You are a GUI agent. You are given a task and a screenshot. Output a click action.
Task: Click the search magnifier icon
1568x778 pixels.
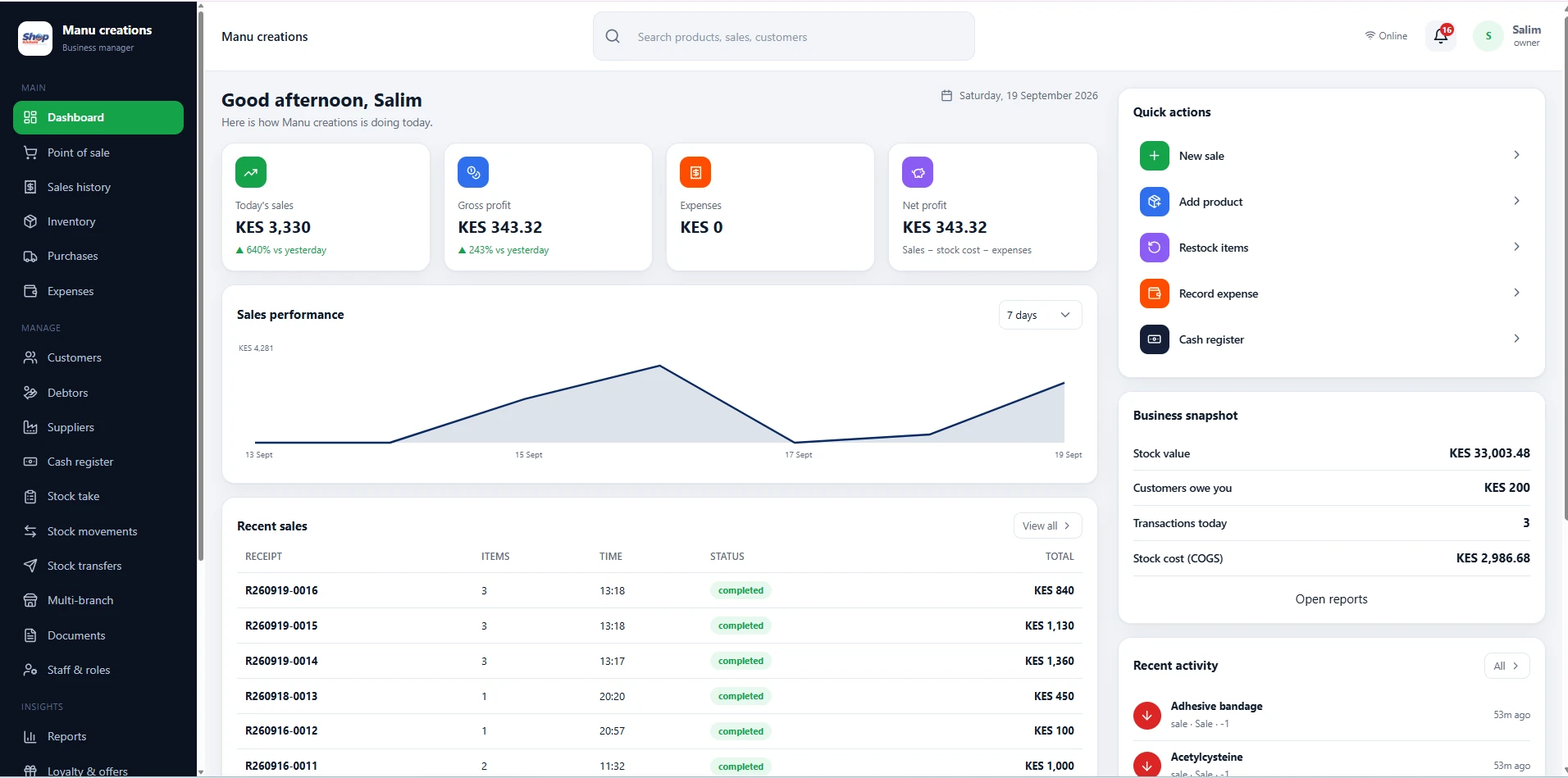click(613, 36)
